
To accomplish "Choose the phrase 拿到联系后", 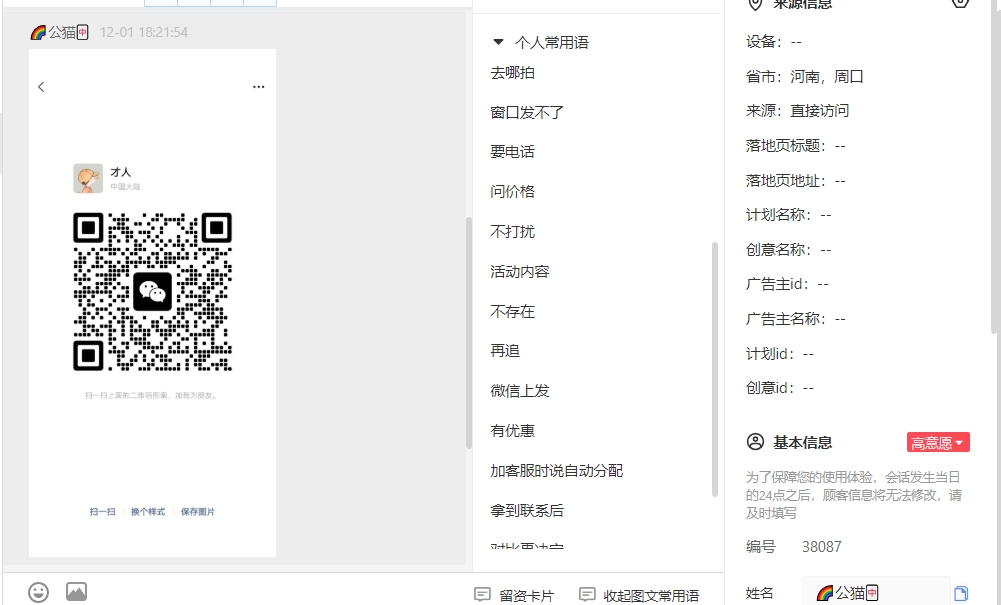I will pyautogui.click(x=527, y=511).
